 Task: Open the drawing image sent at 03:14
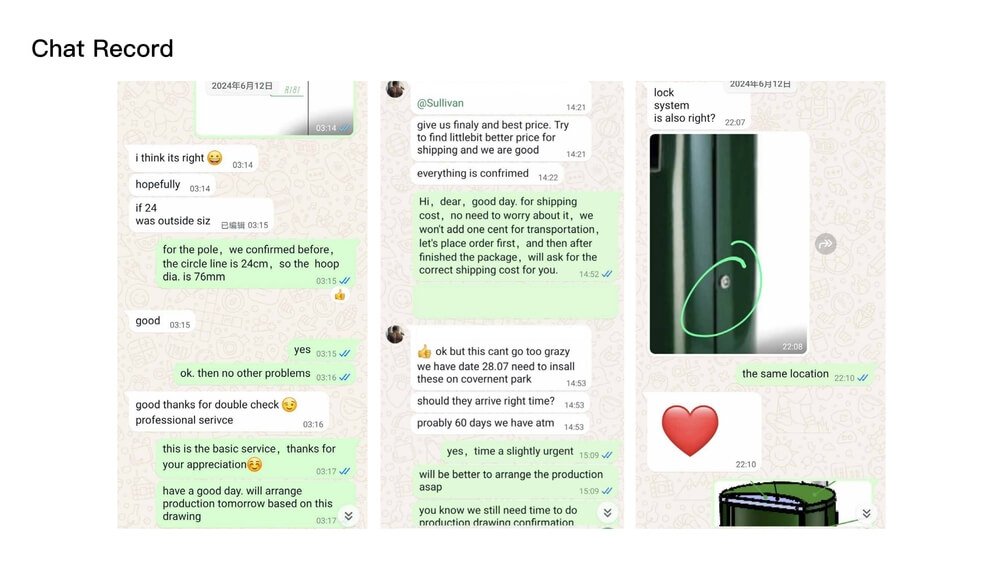pos(275,108)
